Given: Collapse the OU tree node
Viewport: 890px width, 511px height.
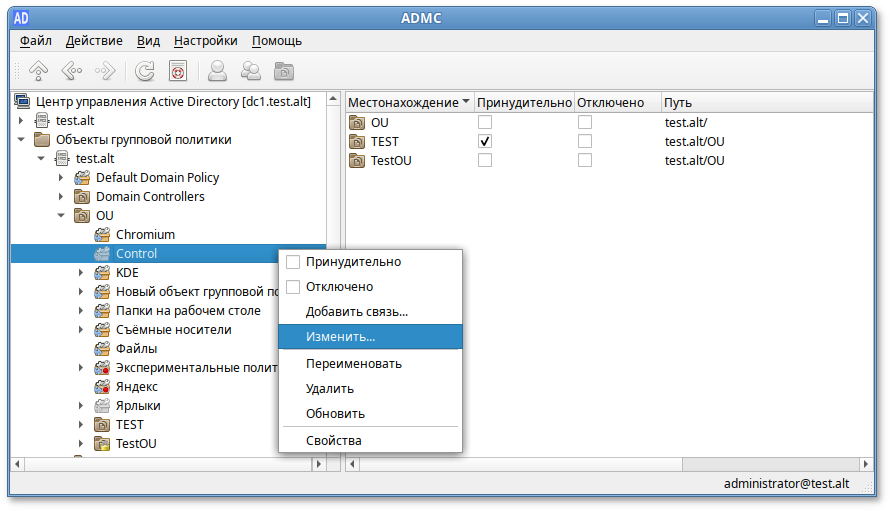Looking at the screenshot, I should [x=61, y=216].
